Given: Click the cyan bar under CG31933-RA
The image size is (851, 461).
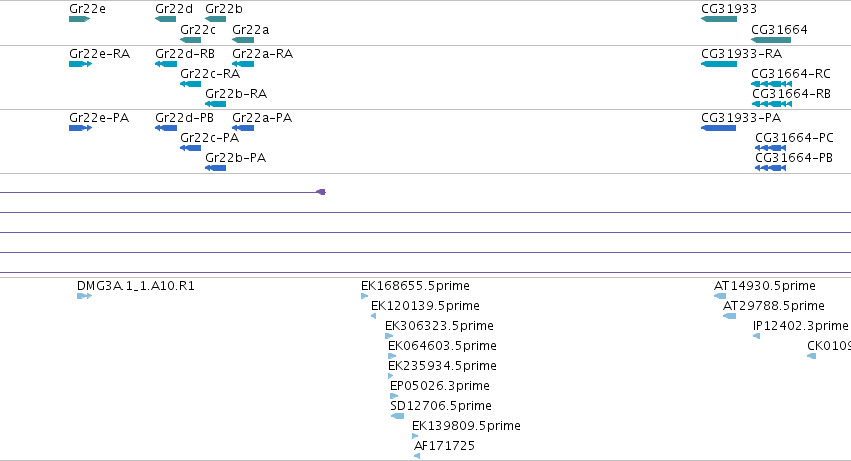Looking at the screenshot, I should [719, 64].
